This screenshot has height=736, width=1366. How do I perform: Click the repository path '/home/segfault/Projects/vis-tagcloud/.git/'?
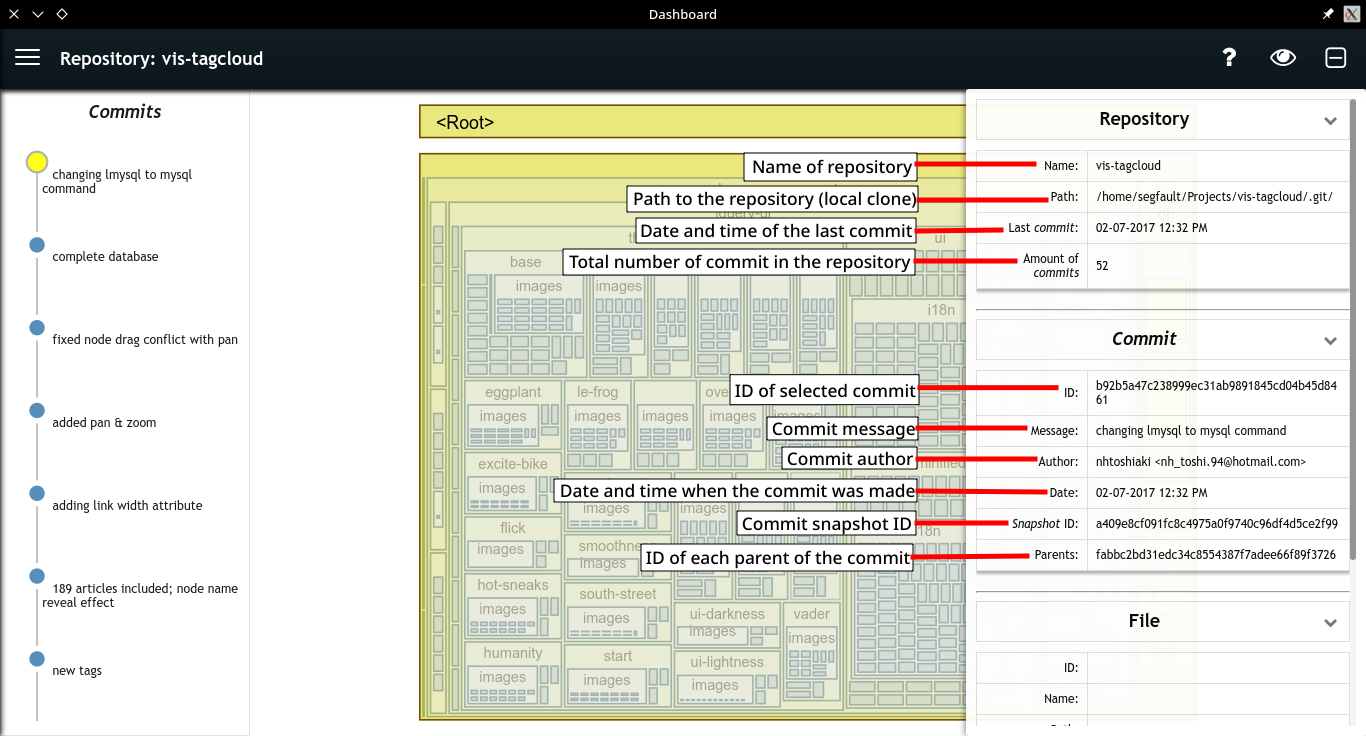click(1216, 196)
